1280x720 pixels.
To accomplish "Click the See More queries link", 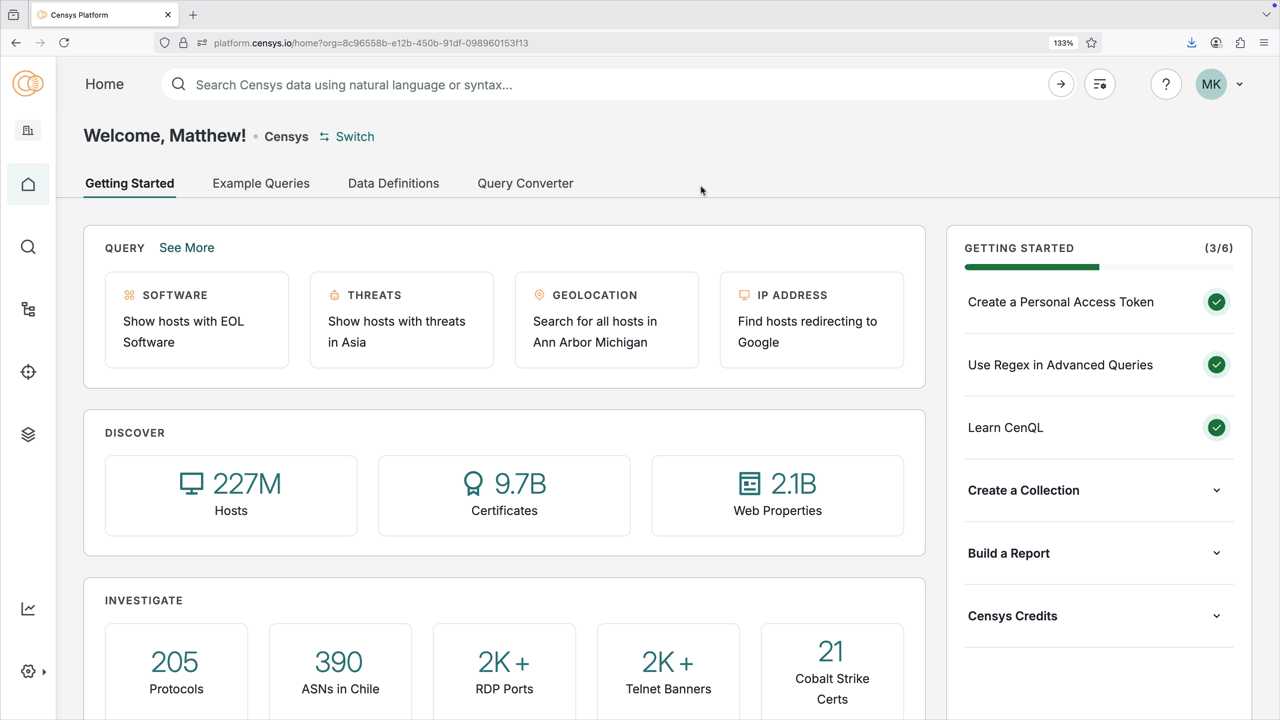I will tap(187, 248).
